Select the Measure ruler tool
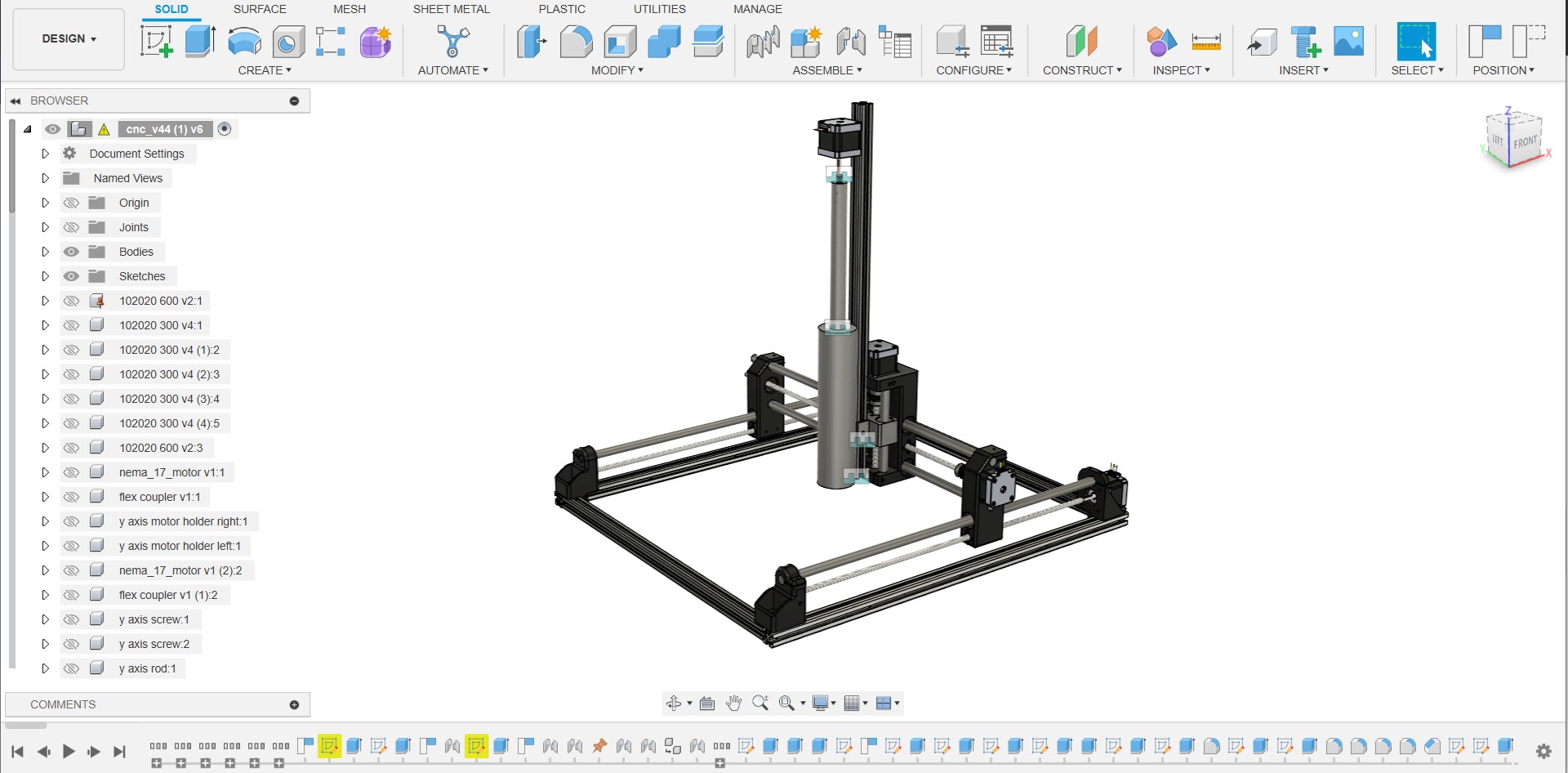1568x773 pixels. click(x=1206, y=41)
